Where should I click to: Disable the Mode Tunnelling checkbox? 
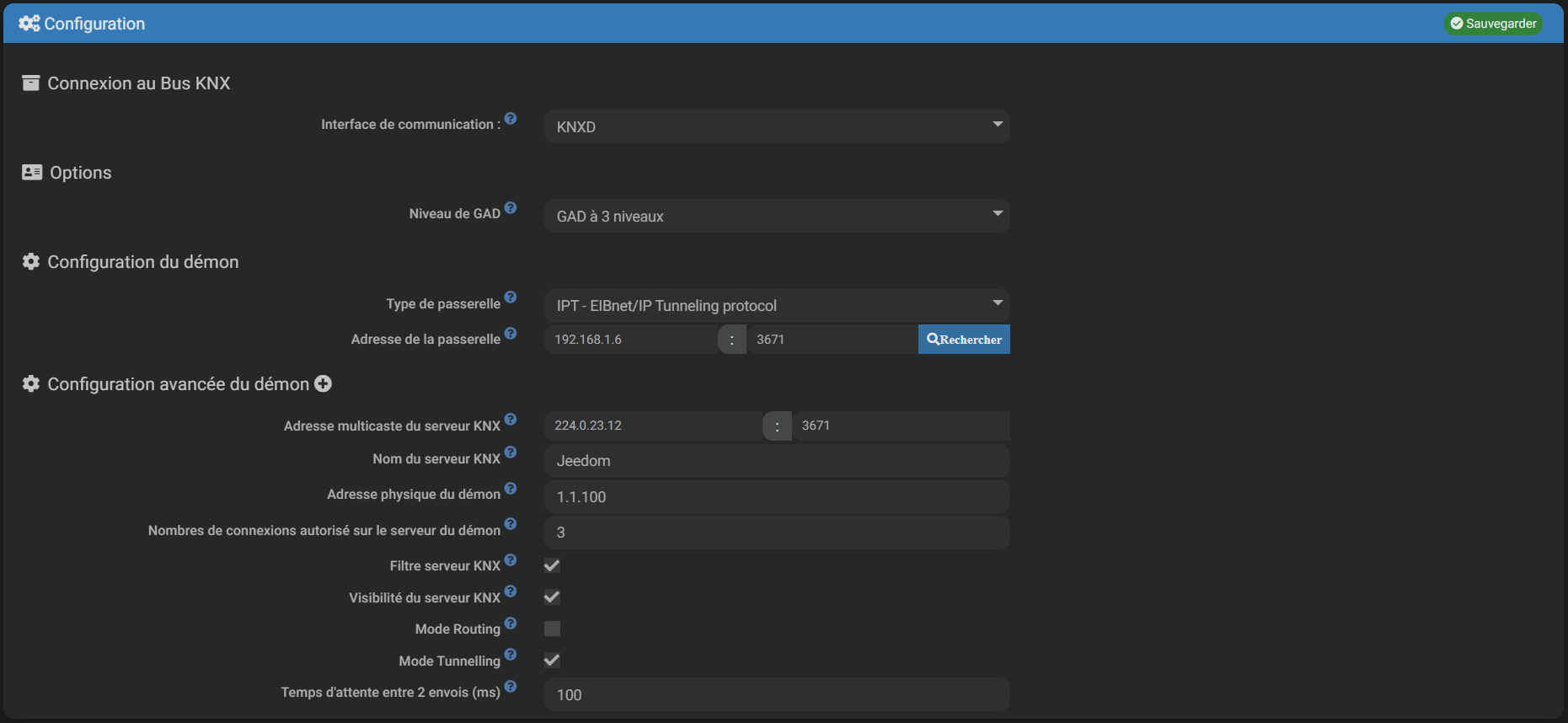tap(552, 661)
